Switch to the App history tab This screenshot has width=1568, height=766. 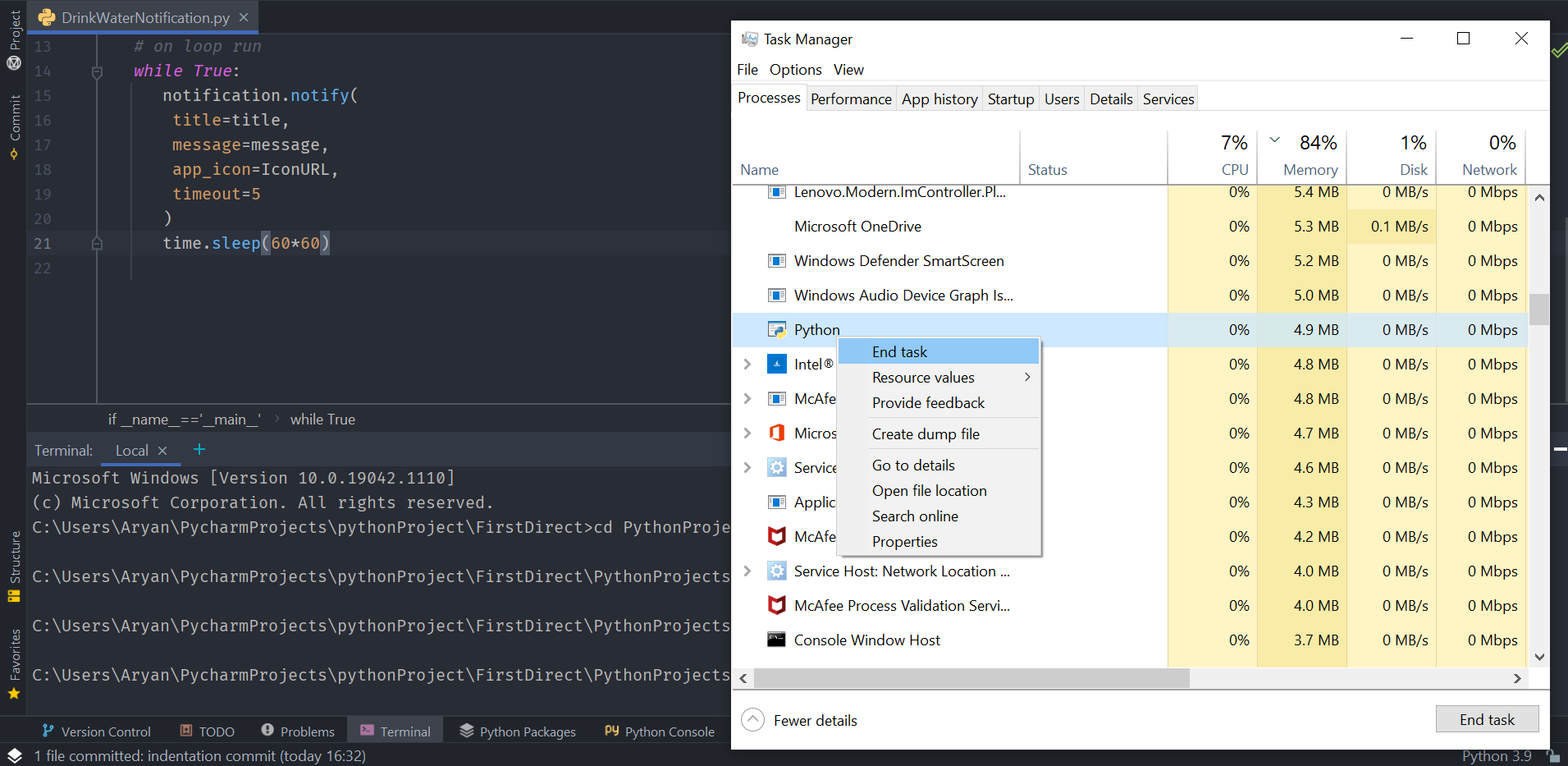tap(939, 99)
